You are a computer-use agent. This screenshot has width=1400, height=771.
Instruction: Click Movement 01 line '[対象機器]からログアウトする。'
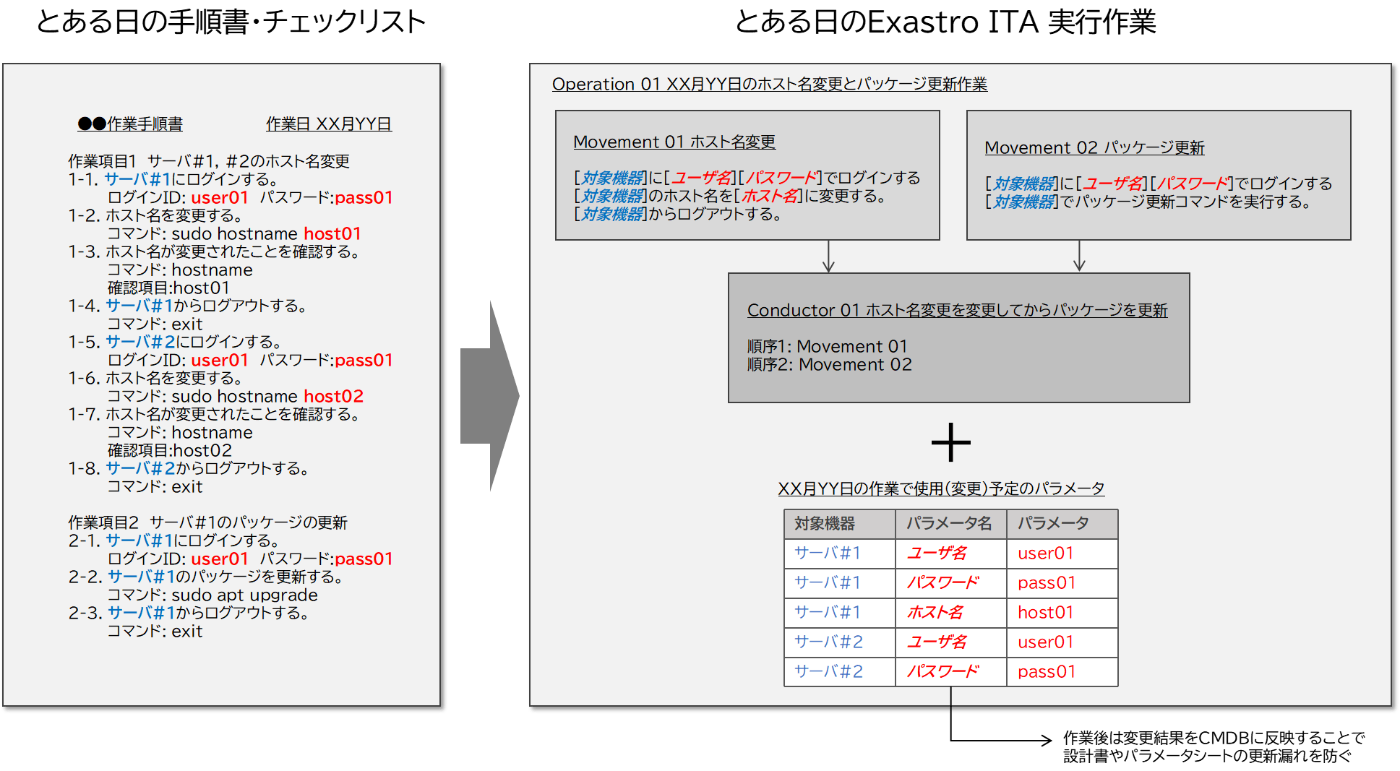click(678, 214)
